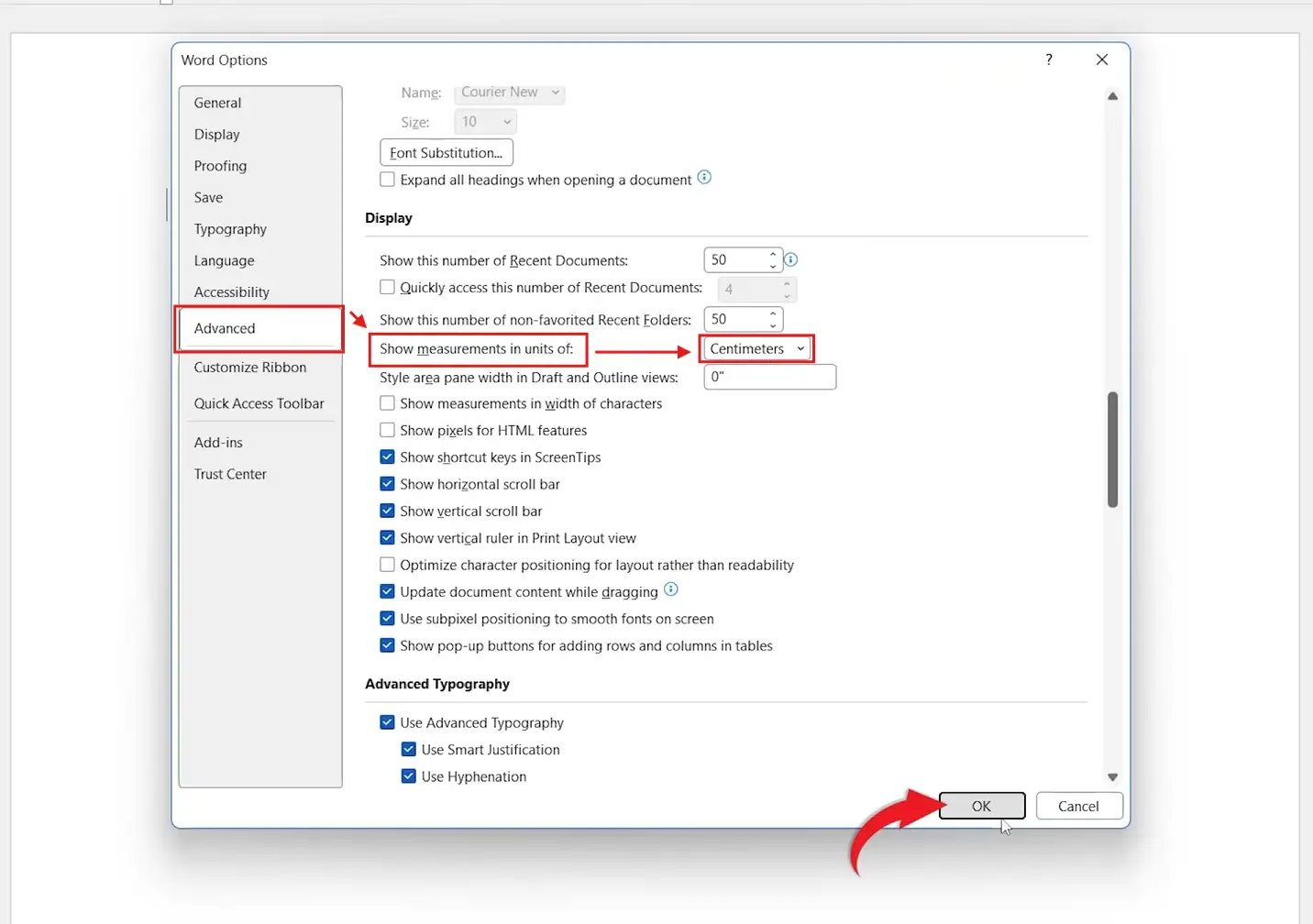
Task: Decrease the non-favorited Recent Folders spinner
Action: tap(773, 325)
